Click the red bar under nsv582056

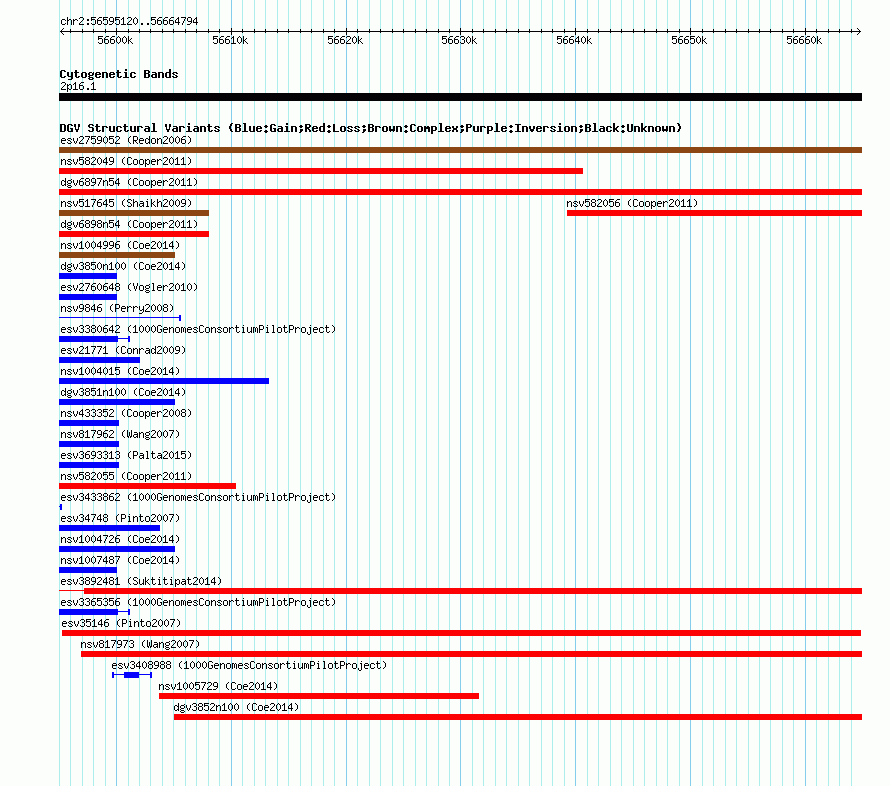[x=714, y=213]
